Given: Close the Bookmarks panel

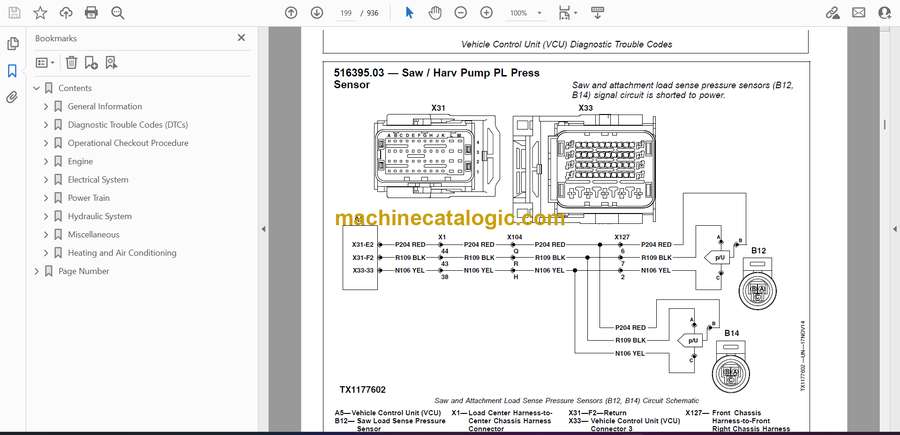Looking at the screenshot, I should click(241, 38).
